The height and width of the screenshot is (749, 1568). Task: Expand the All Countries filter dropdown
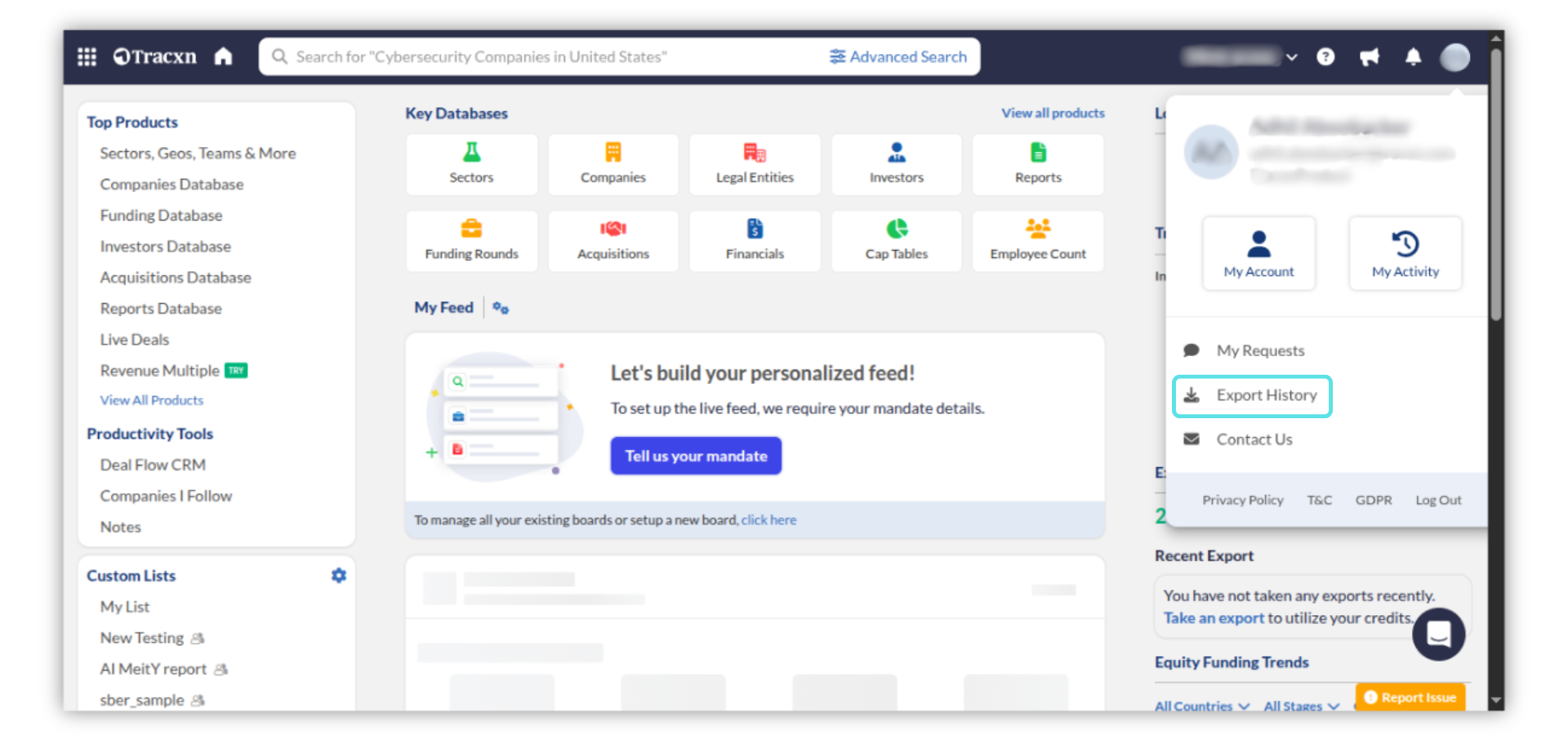1201,706
